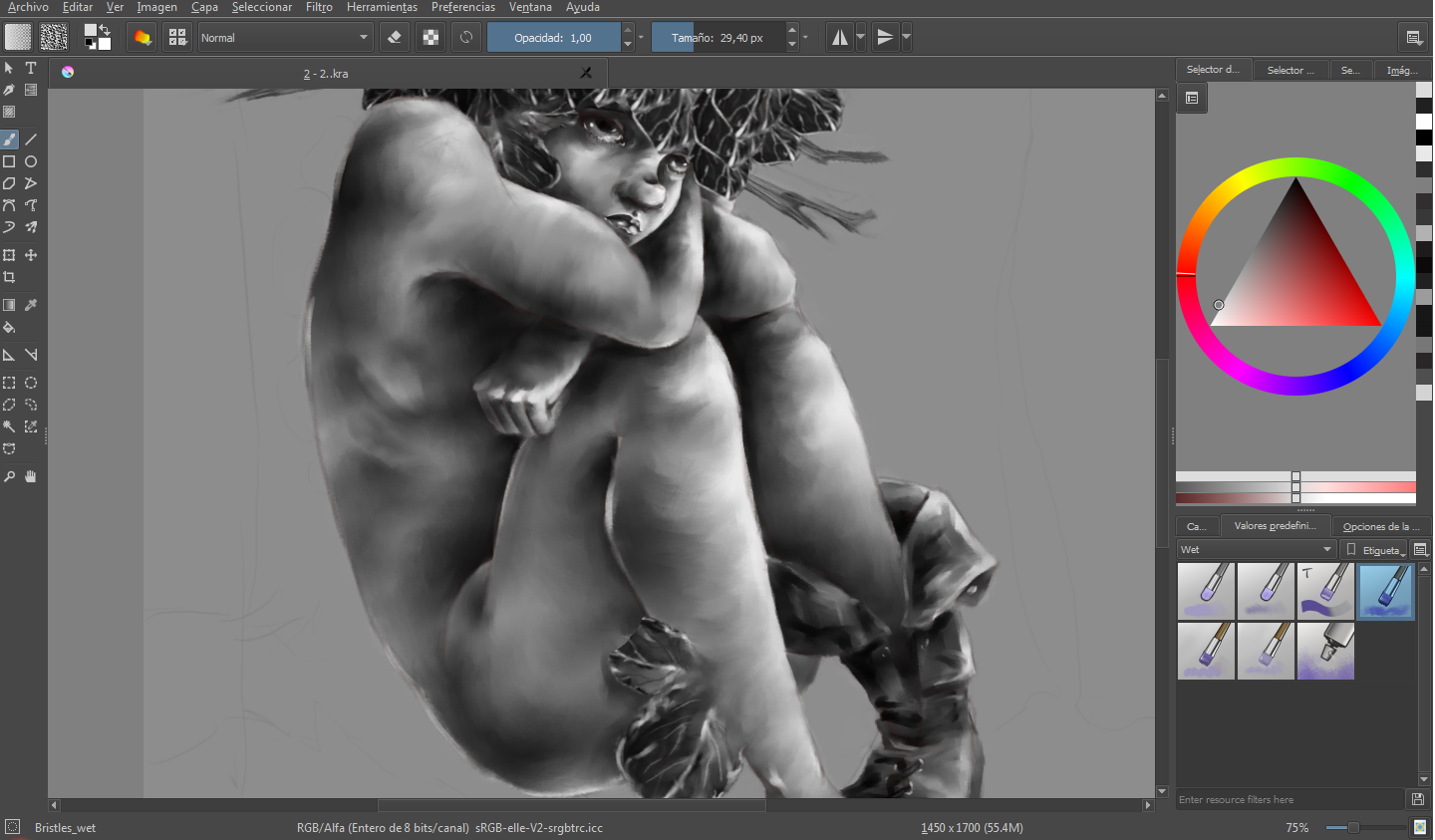Open the Filtro menu
The image size is (1435, 840).
[x=319, y=7]
